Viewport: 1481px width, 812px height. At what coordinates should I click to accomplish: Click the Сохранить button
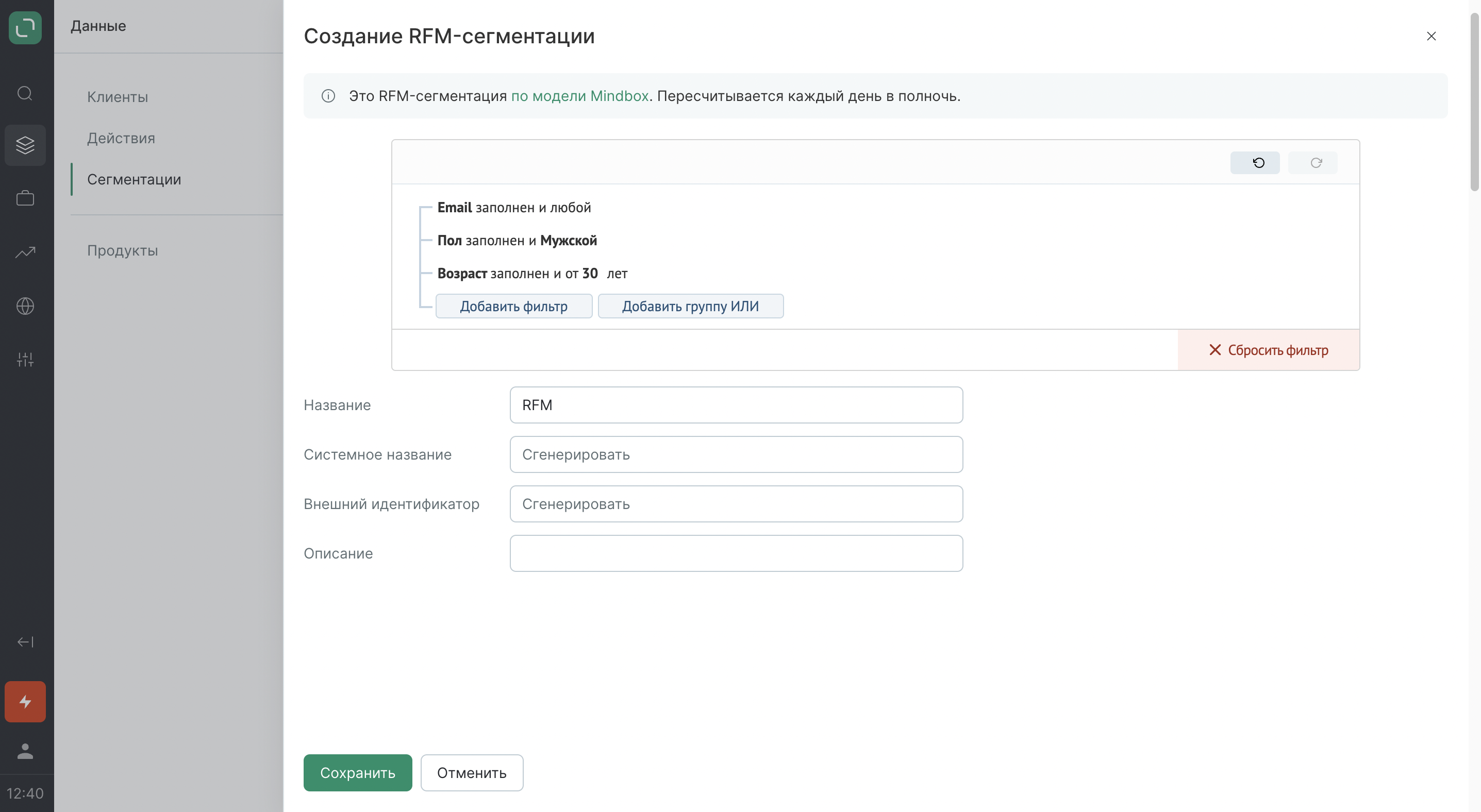tap(358, 773)
